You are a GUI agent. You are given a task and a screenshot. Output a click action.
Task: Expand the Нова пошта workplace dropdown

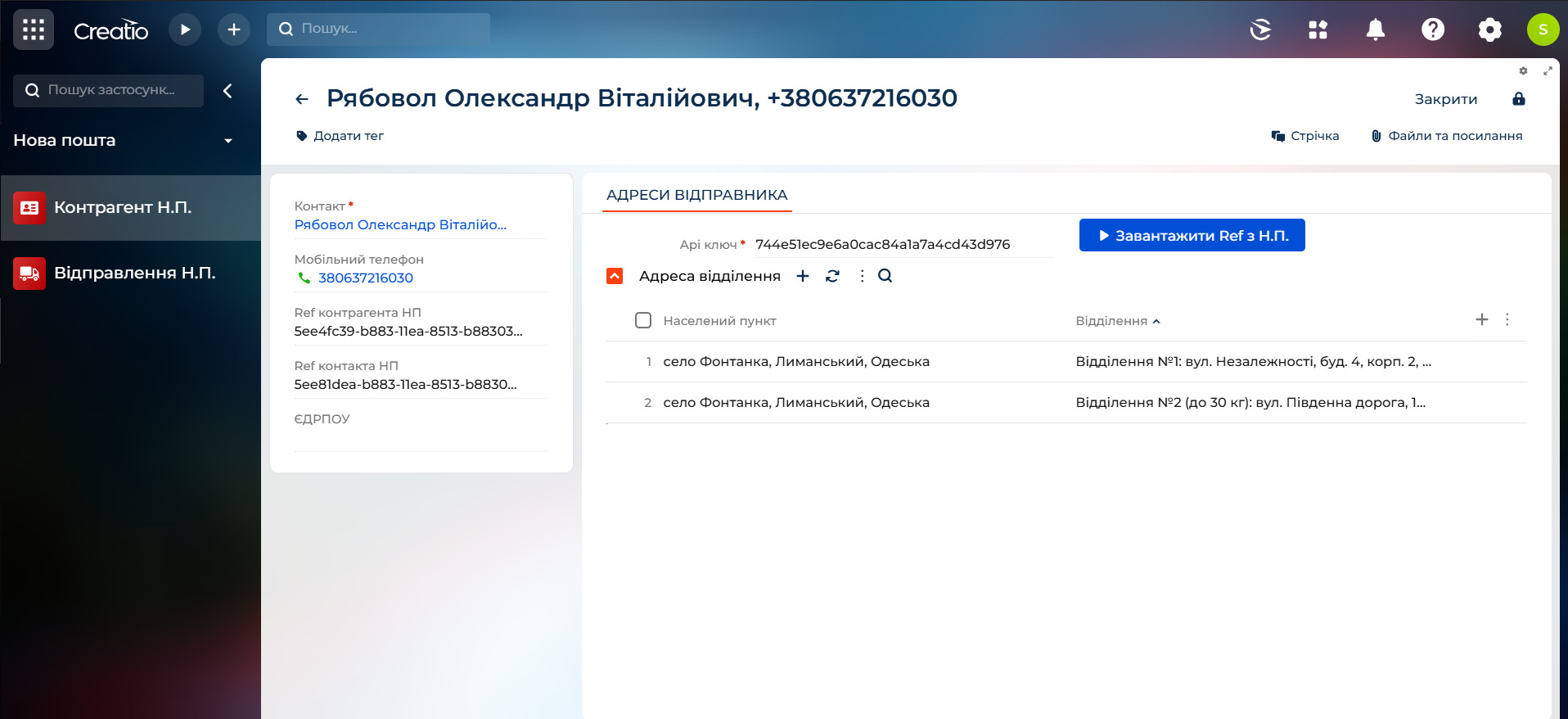point(228,141)
